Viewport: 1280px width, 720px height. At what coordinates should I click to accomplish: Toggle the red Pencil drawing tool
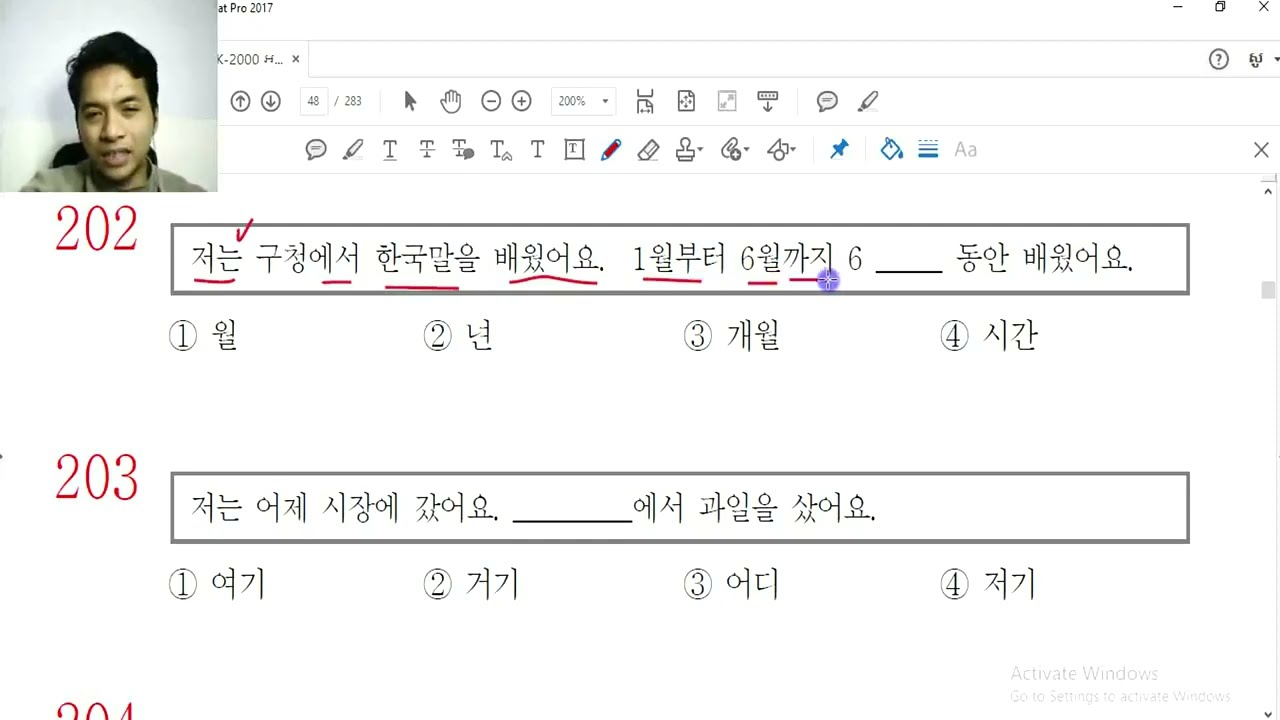611,150
